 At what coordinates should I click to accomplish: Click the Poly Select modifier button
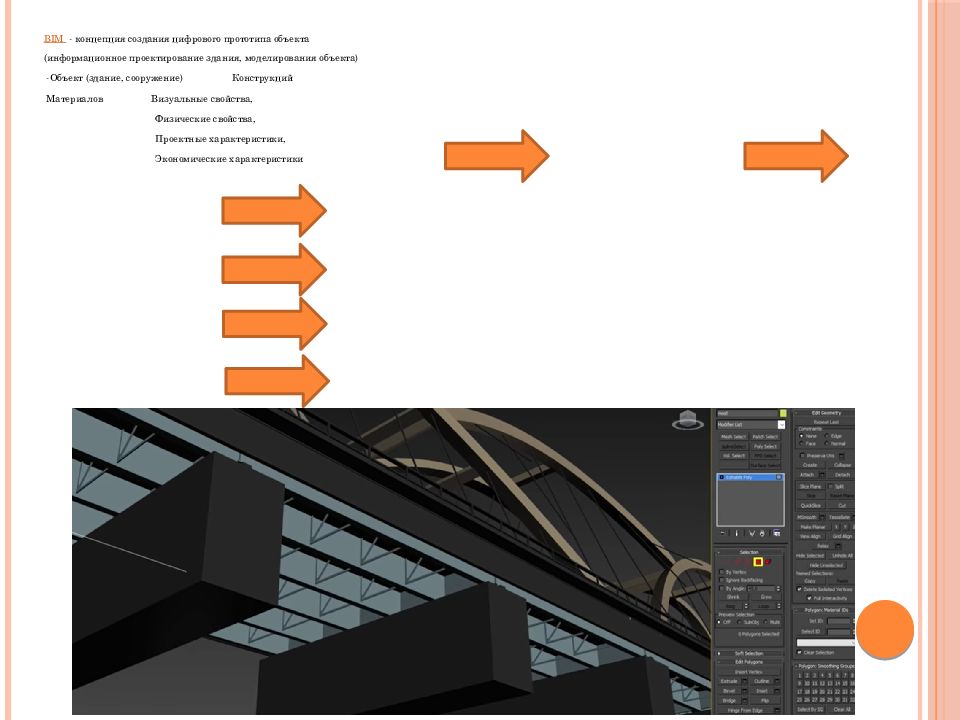[765, 446]
